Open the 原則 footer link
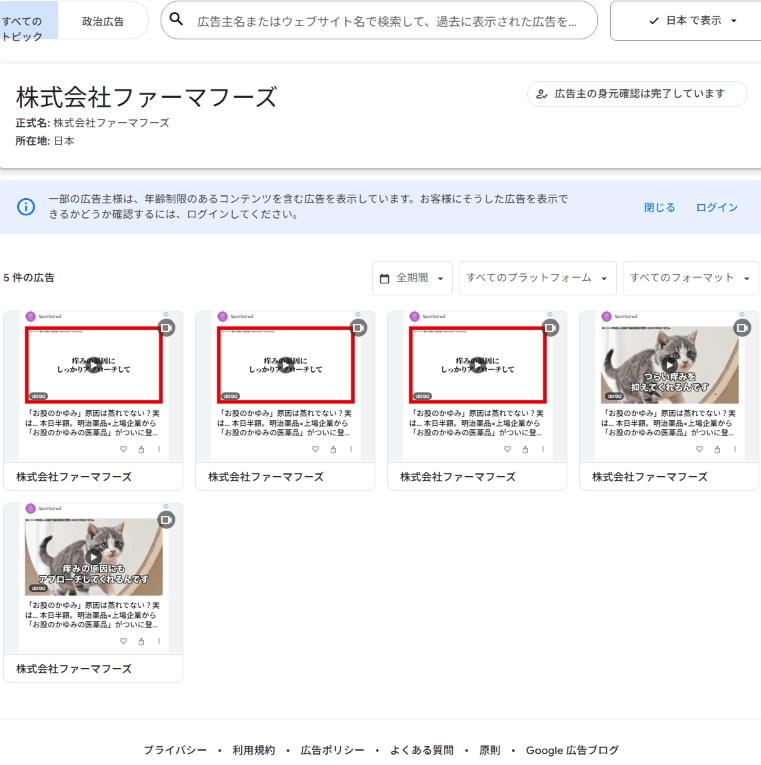 (x=490, y=750)
